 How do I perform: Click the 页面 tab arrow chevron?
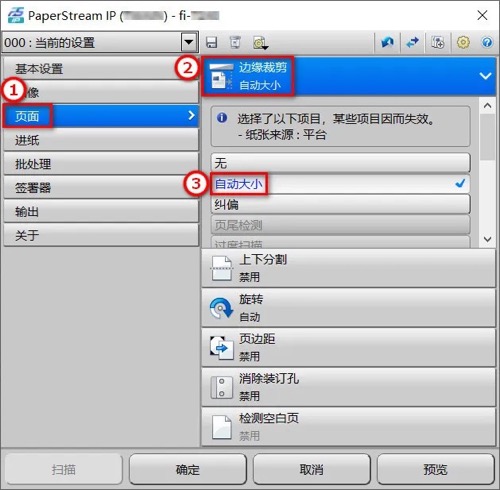click(191, 116)
